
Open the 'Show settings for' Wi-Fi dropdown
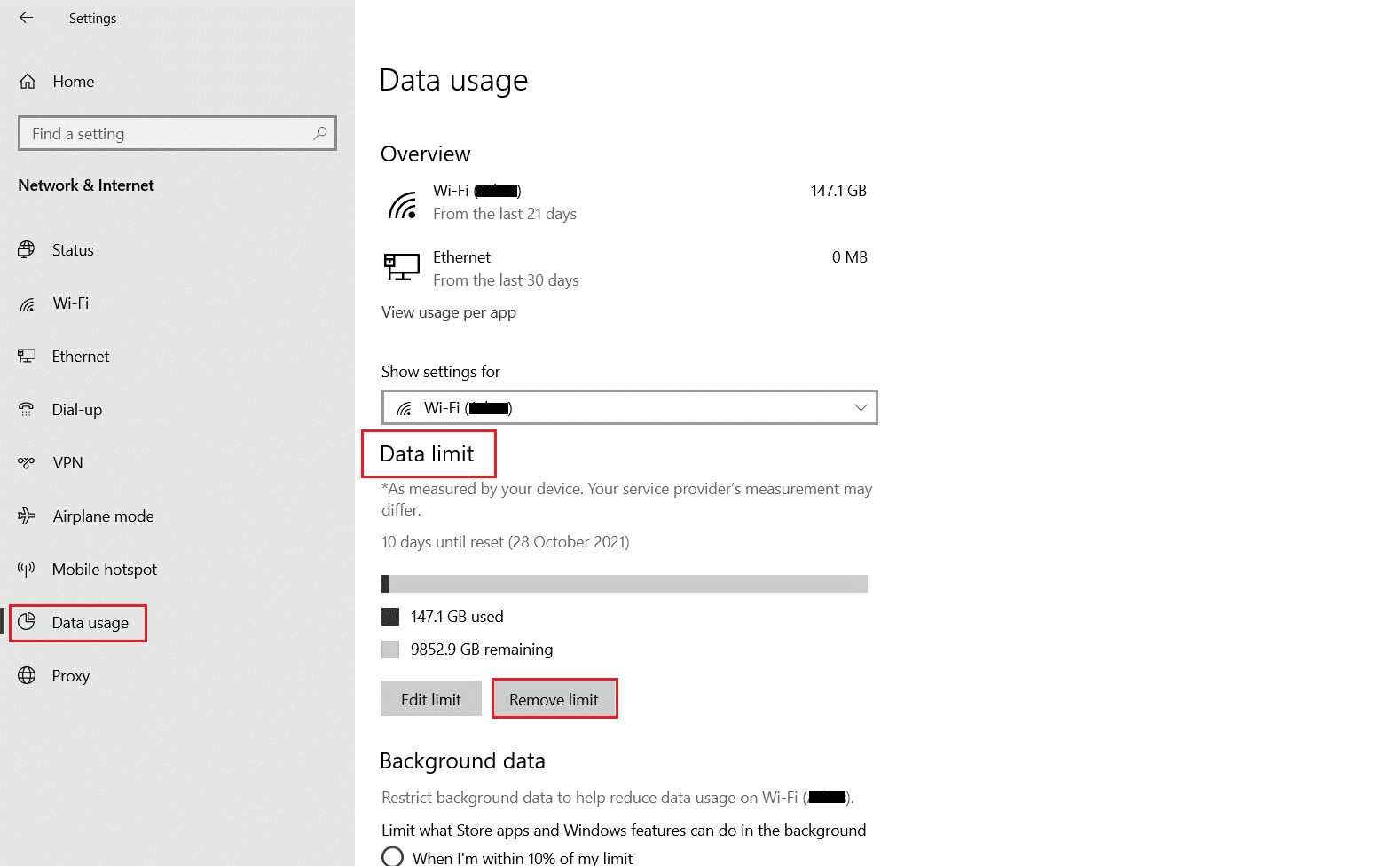pos(629,407)
